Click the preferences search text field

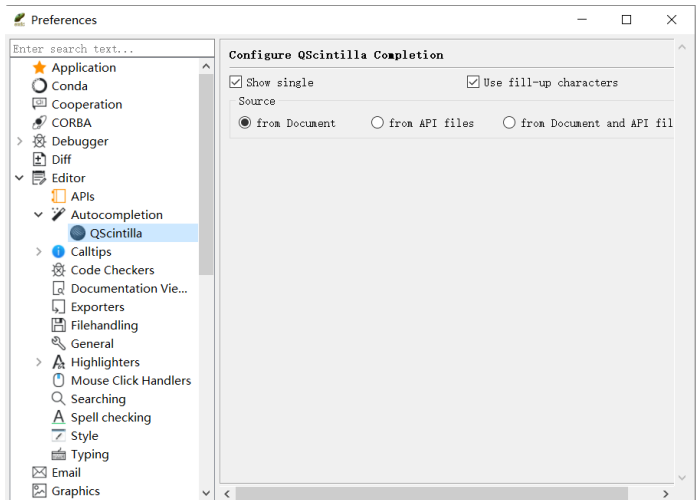click(112, 48)
